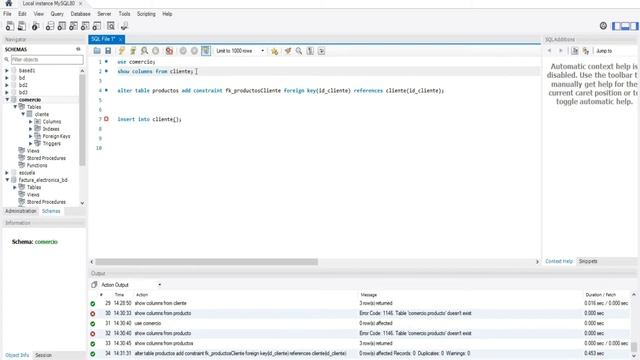640x360 pixels.
Task: Open the Scripting menu
Action: (x=146, y=13)
